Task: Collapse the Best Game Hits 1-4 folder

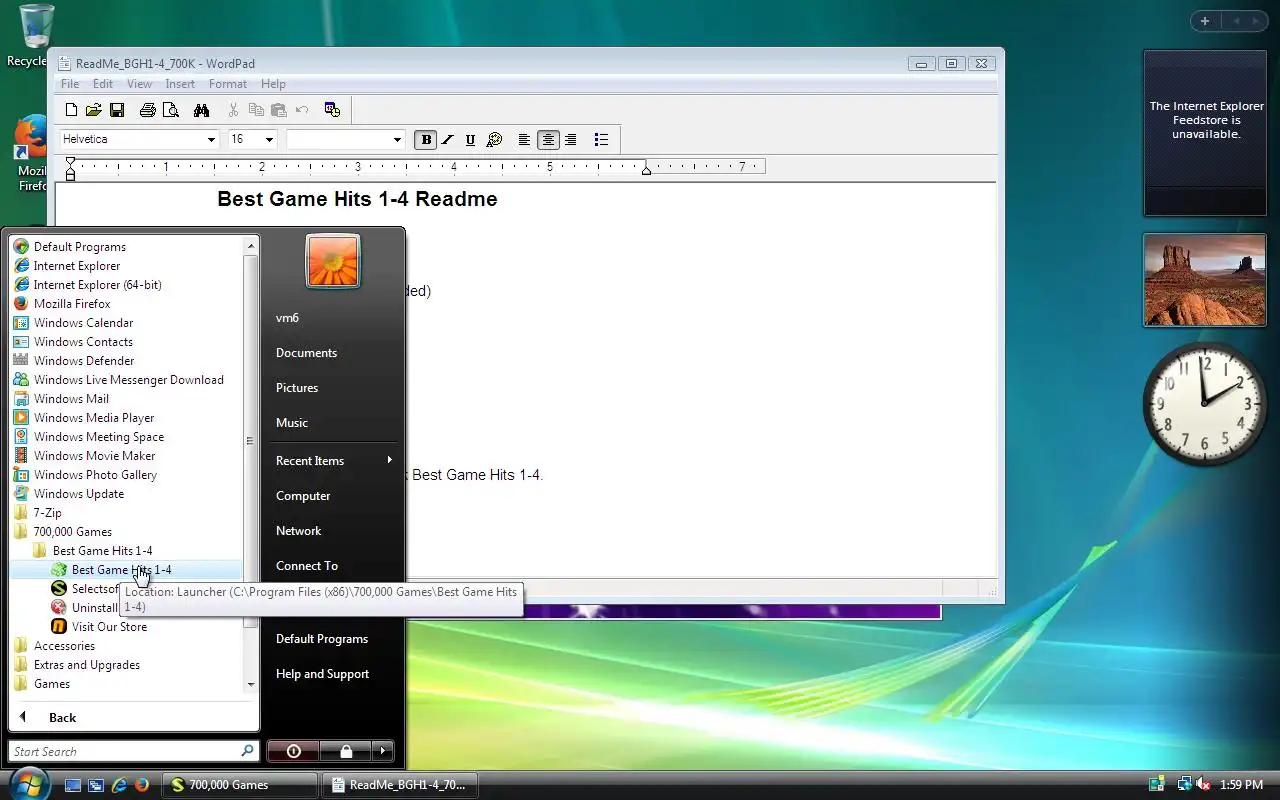Action: (128, 551)
